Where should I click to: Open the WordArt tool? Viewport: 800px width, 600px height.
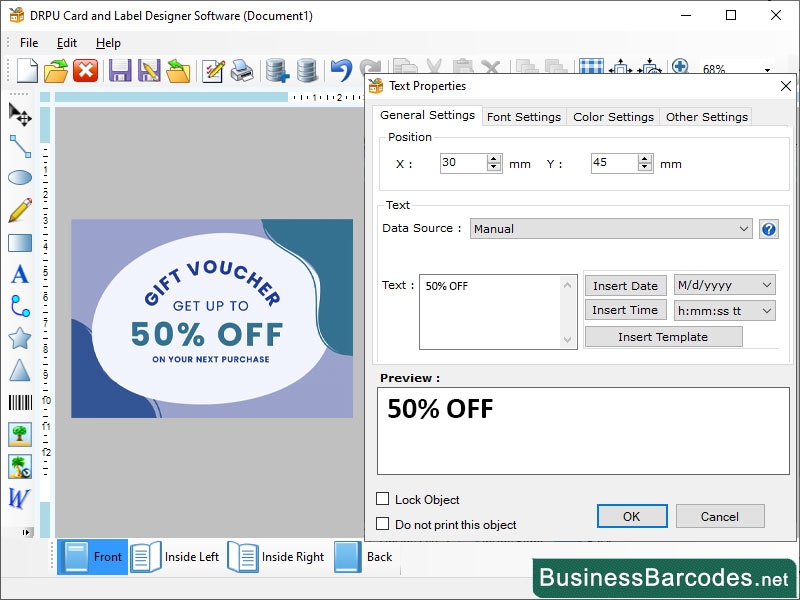point(20,500)
